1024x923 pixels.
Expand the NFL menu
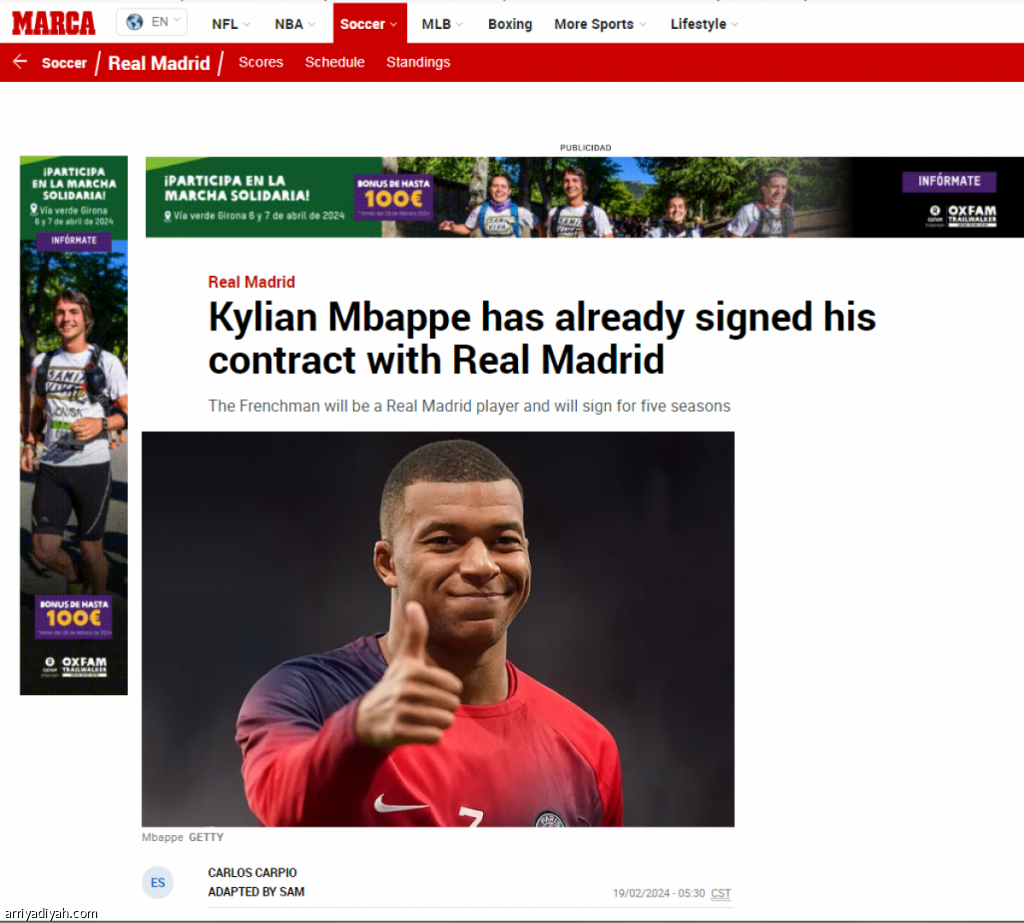click(x=231, y=24)
